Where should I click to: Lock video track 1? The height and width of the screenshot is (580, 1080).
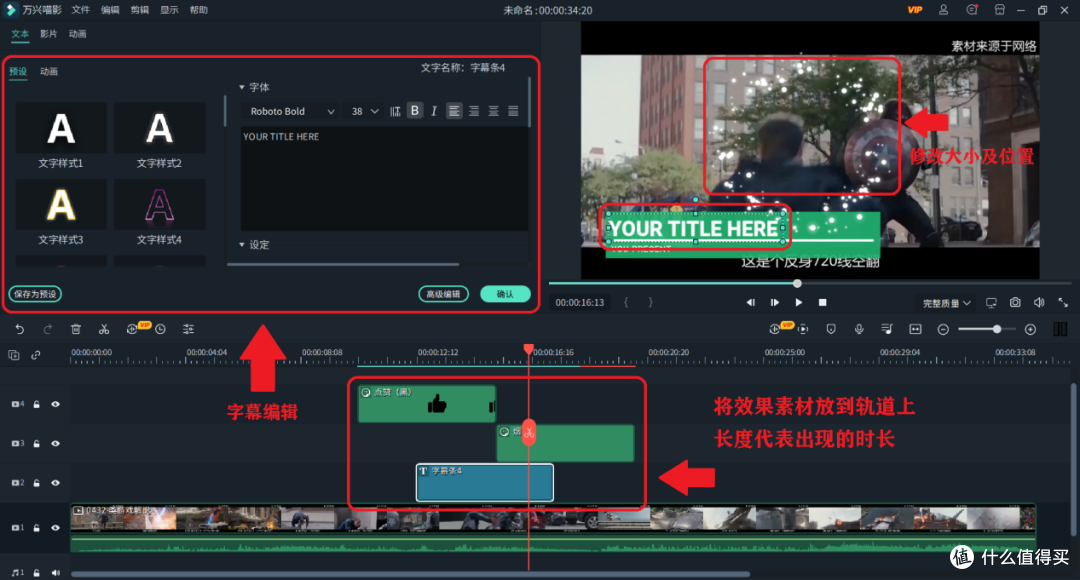[x=37, y=528]
